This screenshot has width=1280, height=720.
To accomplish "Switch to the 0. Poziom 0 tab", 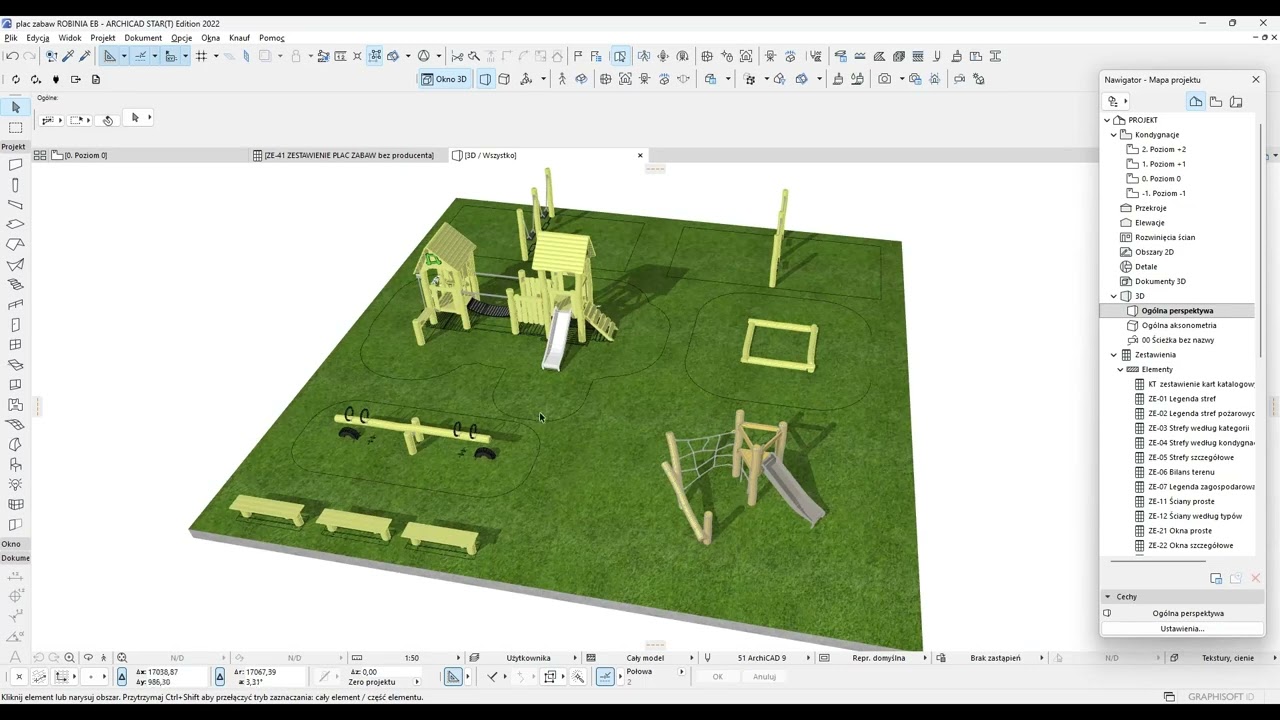I will [x=85, y=155].
